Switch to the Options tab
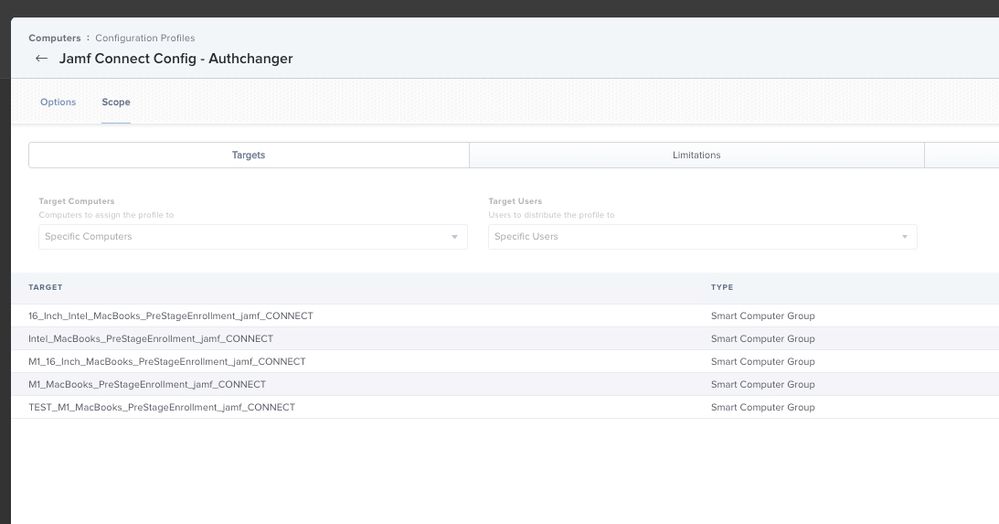999x524 pixels. coord(58,102)
